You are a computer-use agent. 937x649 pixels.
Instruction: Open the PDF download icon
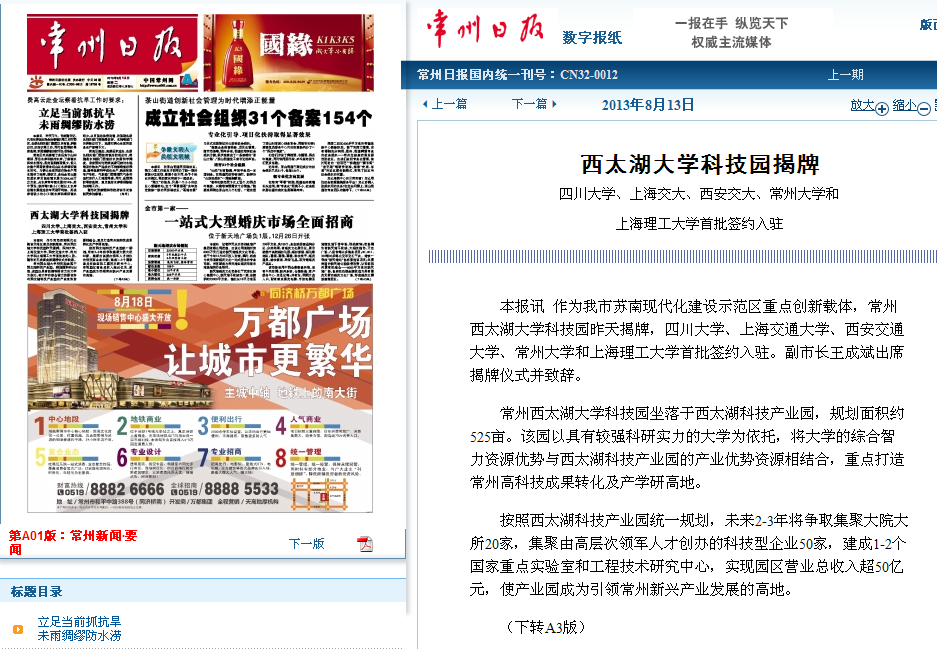[x=365, y=544]
